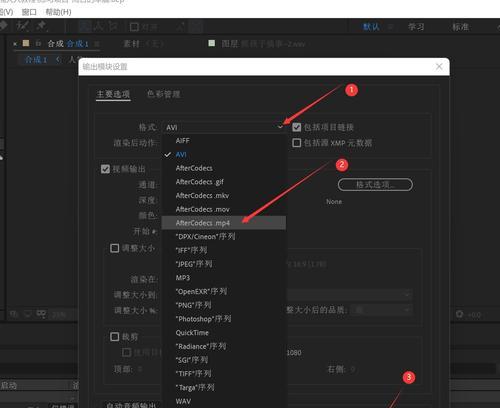Choose AfterCodecs .gif format
500x408 pixels.
(x=224, y=182)
